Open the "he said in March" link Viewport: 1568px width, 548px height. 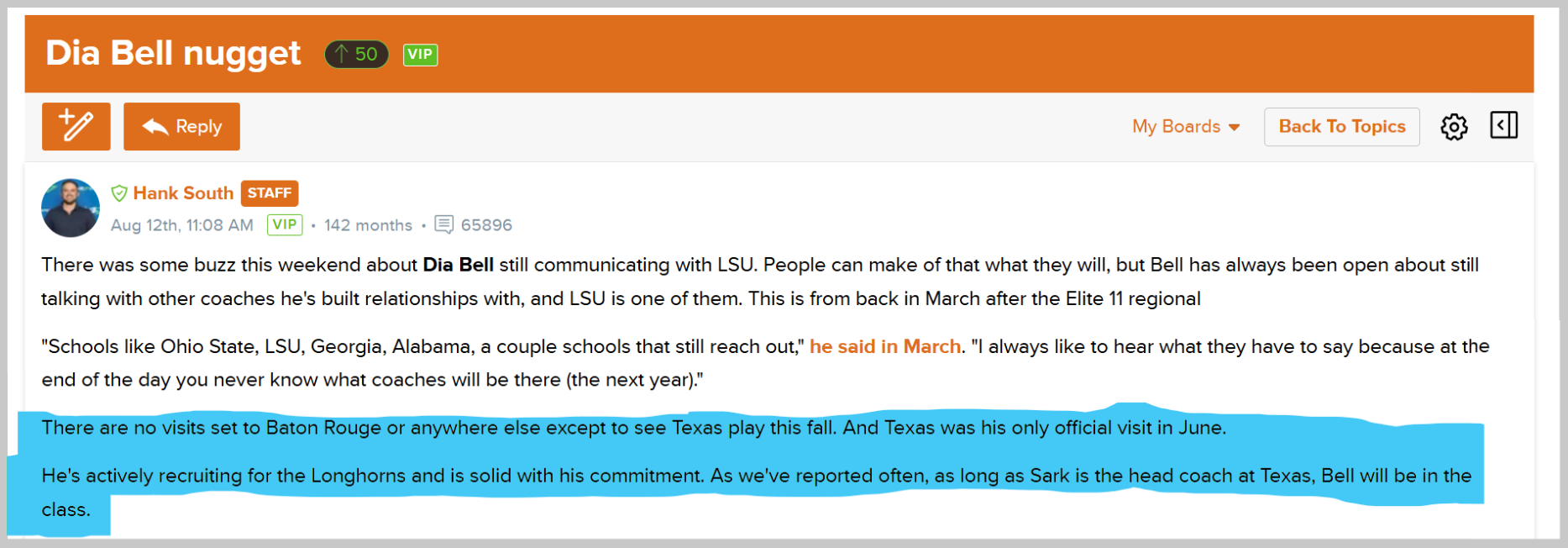885,346
